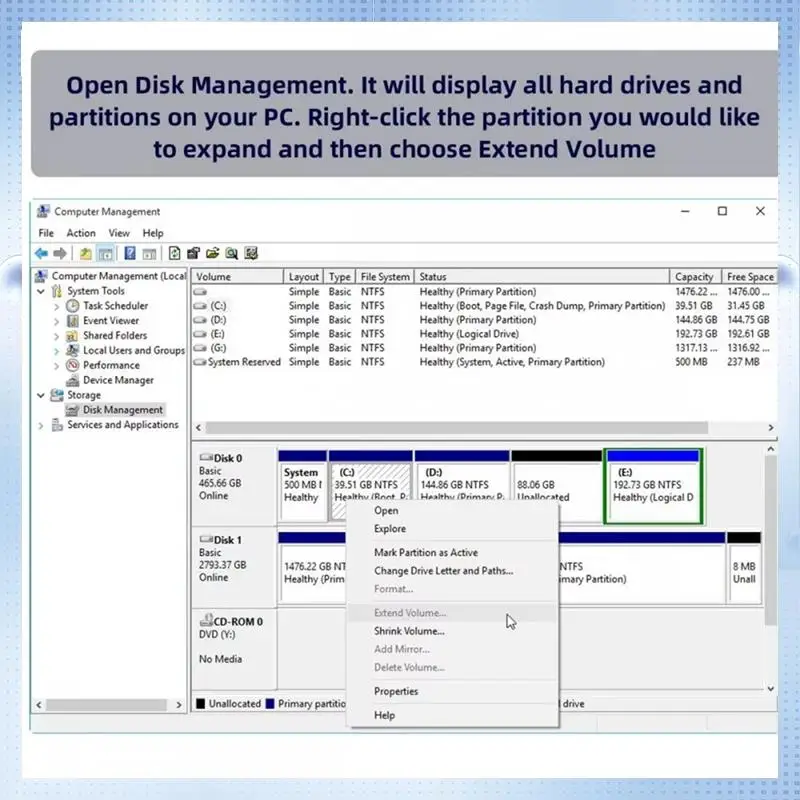
Task: Sort by the Status column header
Action: click(x=541, y=277)
